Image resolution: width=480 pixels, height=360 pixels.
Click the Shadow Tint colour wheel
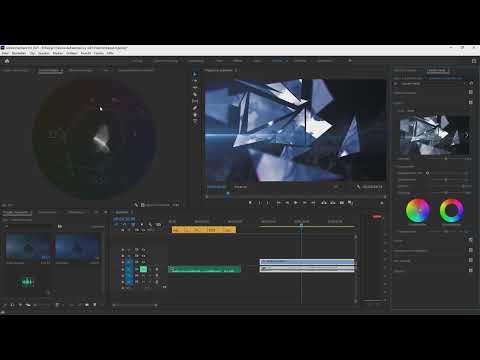point(418,210)
